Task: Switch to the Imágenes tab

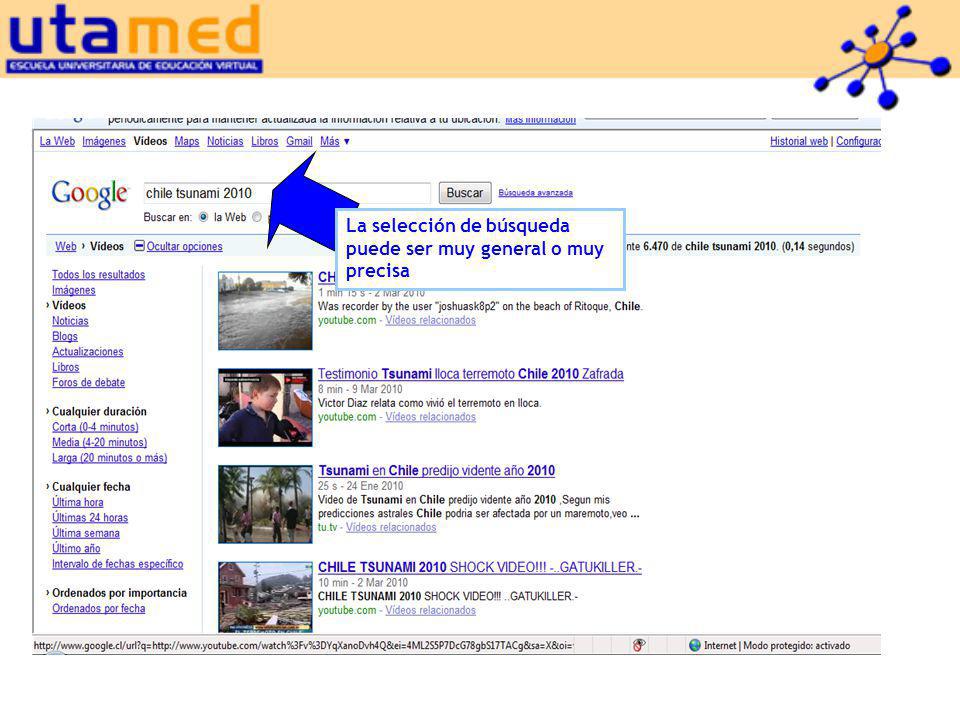Action: 104,141
